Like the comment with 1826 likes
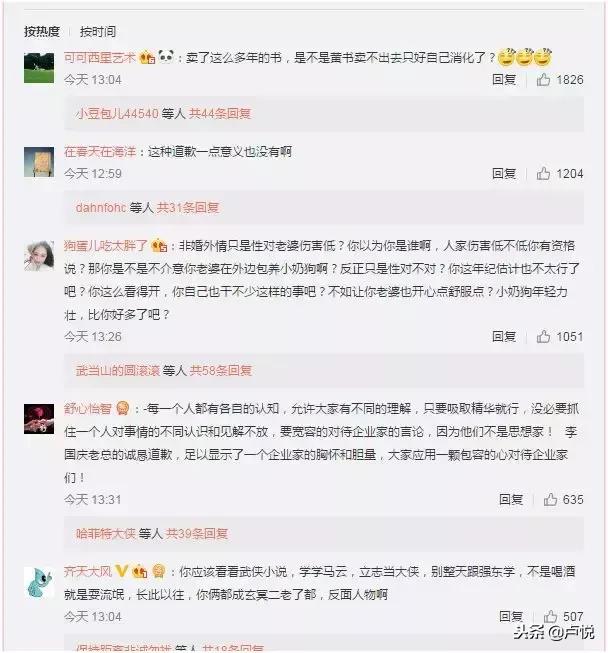Viewport: 608px width, 653px height. (543, 79)
